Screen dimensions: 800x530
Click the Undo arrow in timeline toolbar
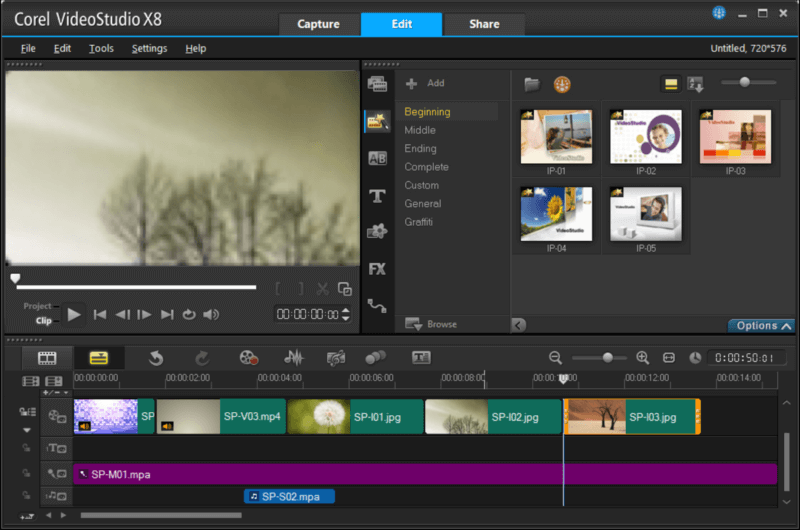pyautogui.click(x=156, y=357)
